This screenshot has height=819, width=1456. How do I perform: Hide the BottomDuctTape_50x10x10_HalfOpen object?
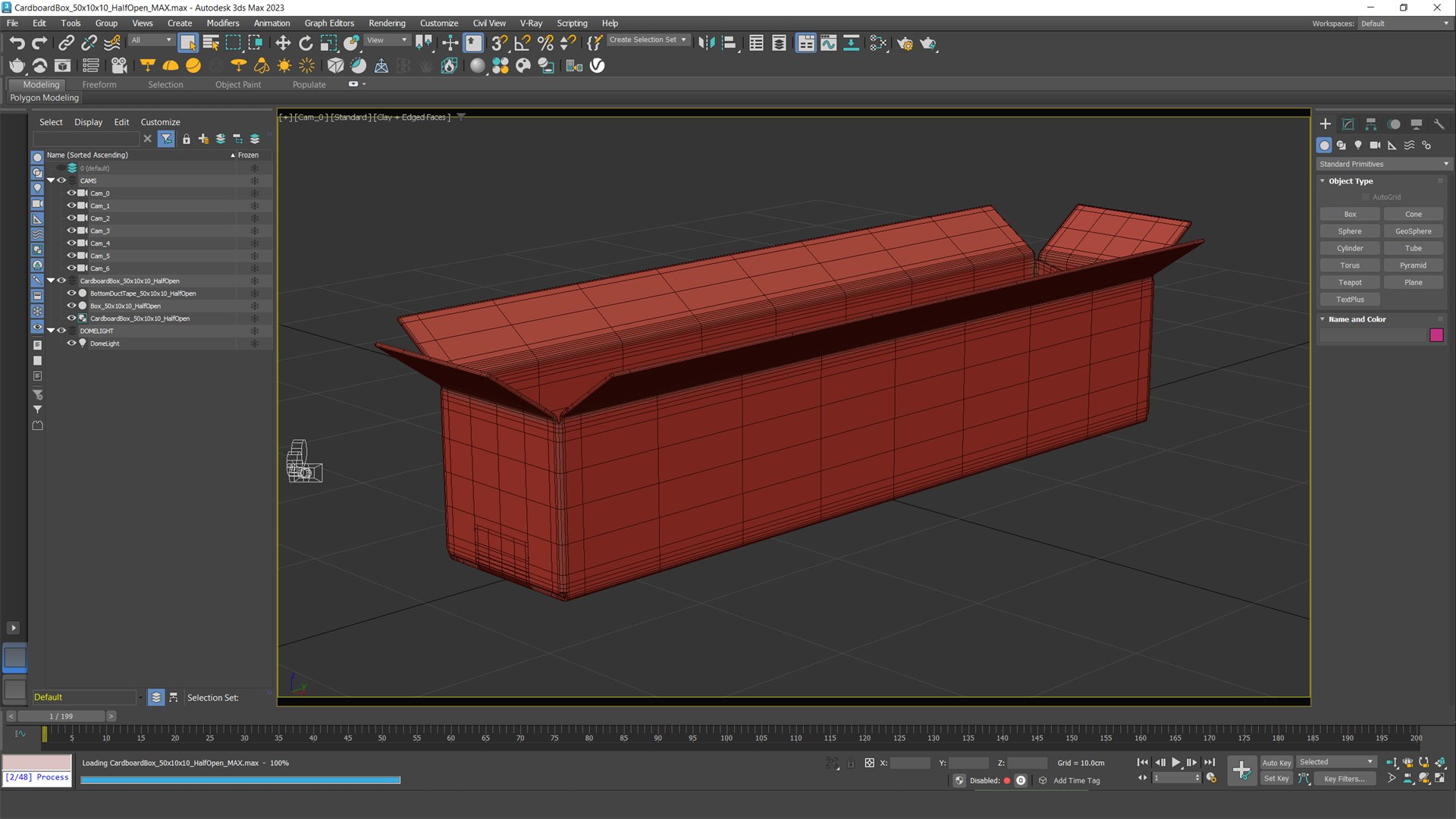click(x=71, y=293)
